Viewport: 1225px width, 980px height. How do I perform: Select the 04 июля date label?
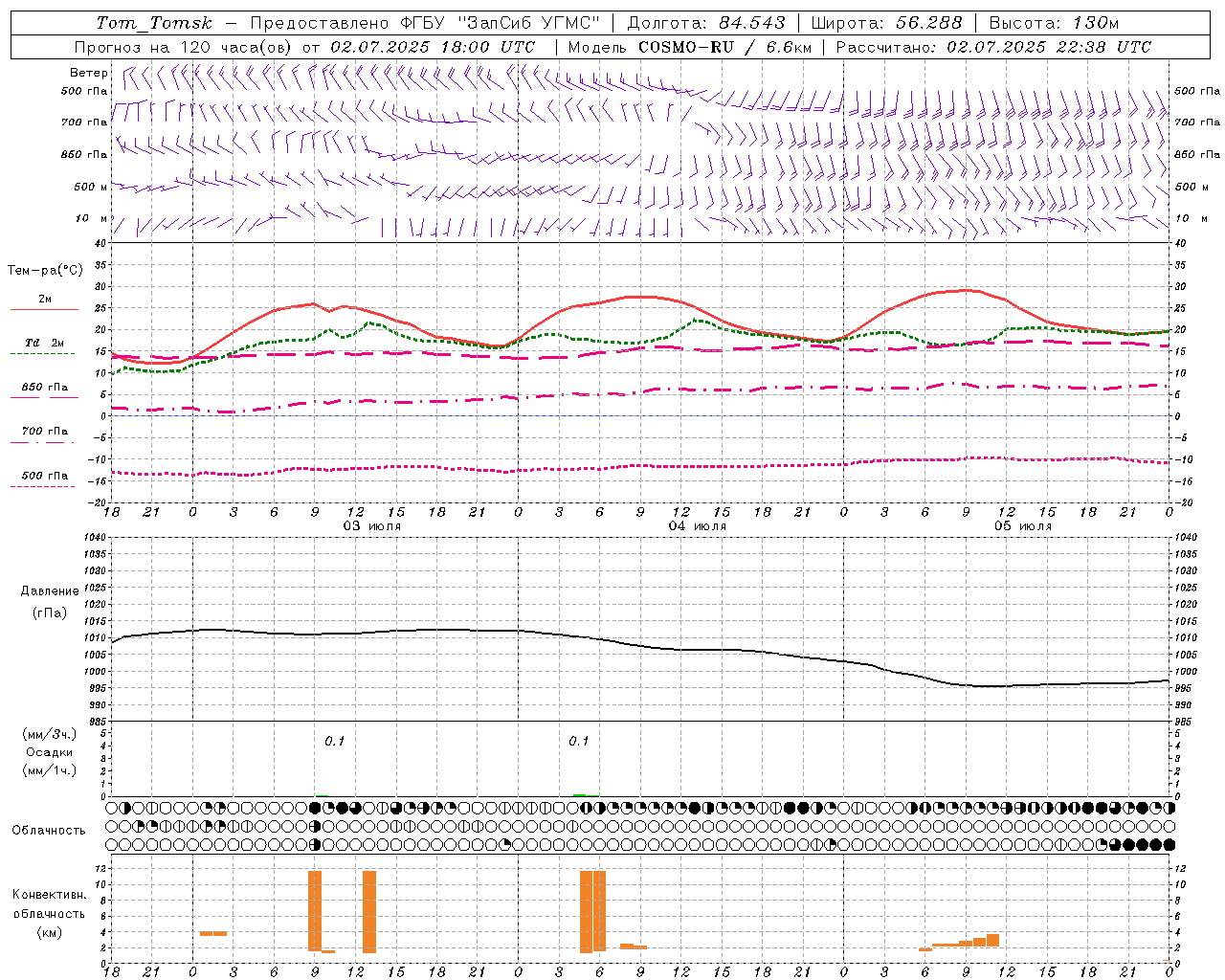point(698,526)
